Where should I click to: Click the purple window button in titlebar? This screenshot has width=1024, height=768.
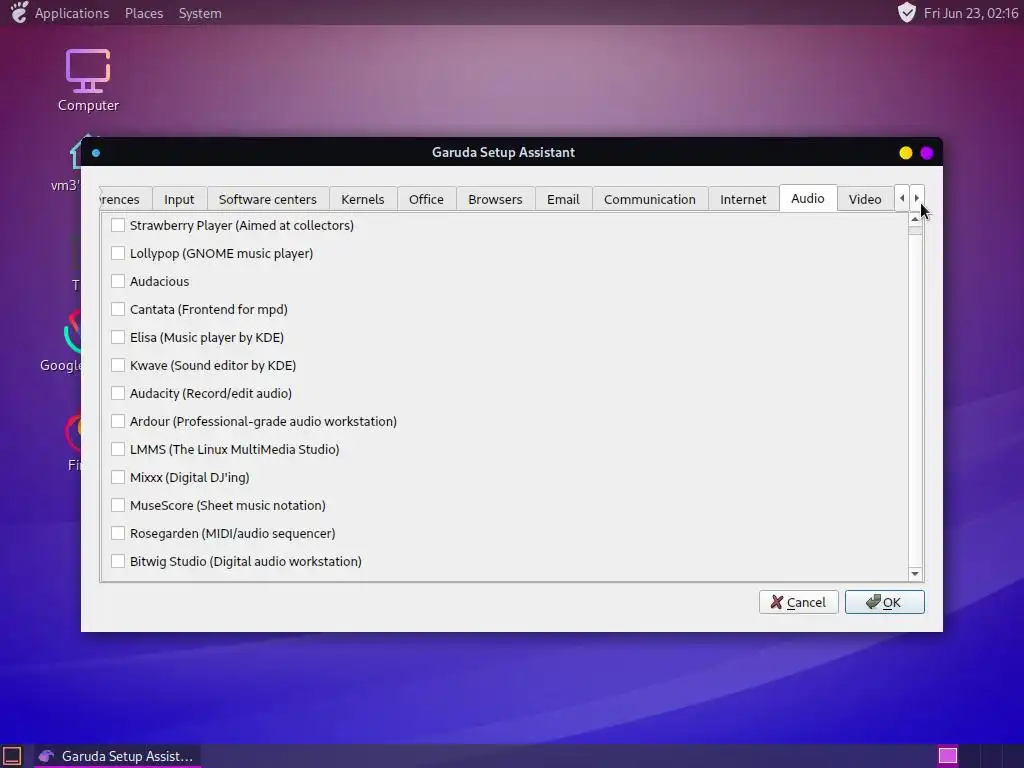pos(927,153)
